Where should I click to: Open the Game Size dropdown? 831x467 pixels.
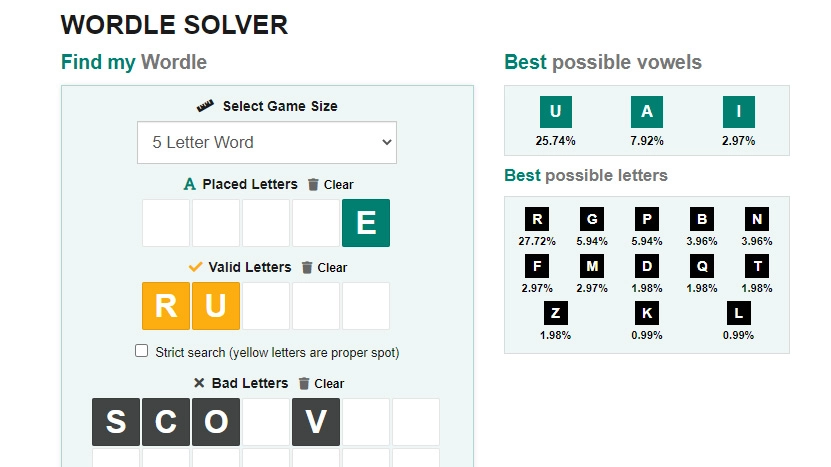(x=267, y=142)
